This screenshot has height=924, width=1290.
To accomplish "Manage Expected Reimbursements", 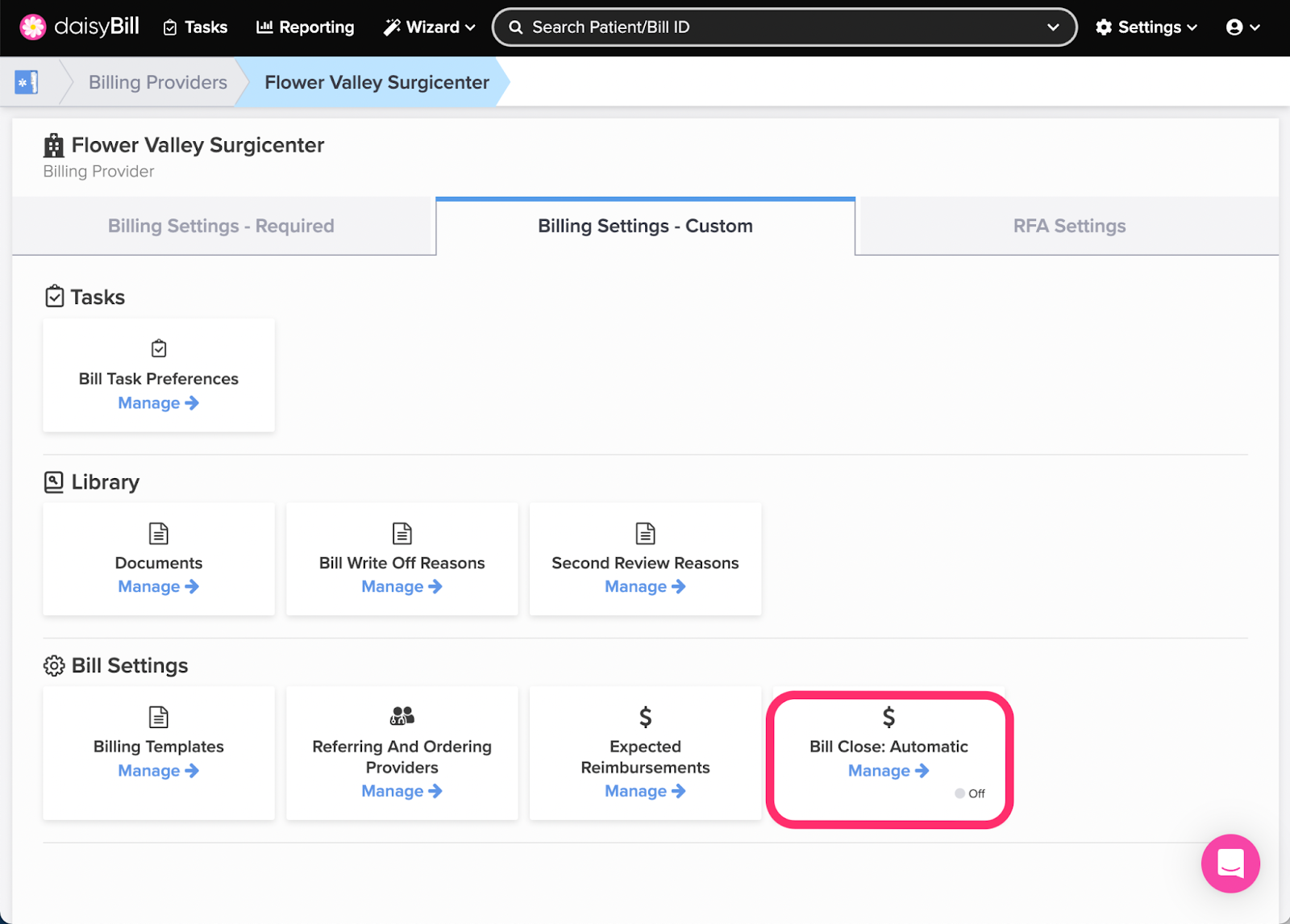I will pos(646,792).
